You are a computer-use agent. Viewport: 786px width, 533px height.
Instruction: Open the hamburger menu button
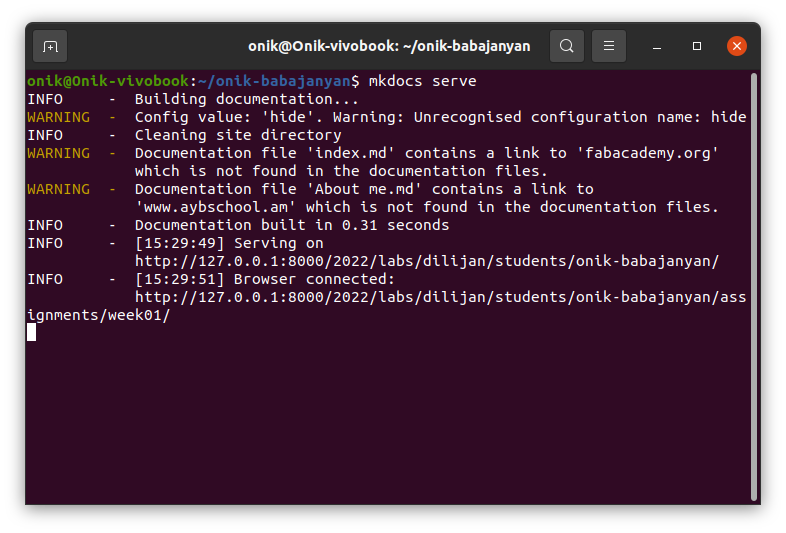pos(609,46)
